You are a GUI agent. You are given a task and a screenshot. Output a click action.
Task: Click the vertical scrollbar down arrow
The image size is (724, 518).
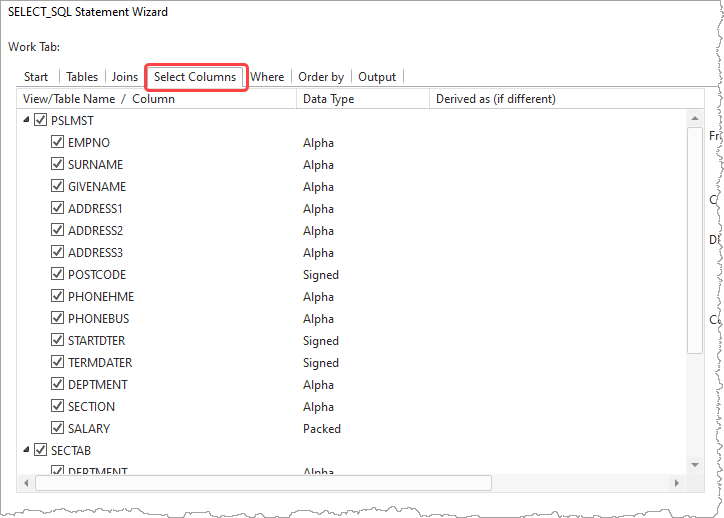(695, 465)
